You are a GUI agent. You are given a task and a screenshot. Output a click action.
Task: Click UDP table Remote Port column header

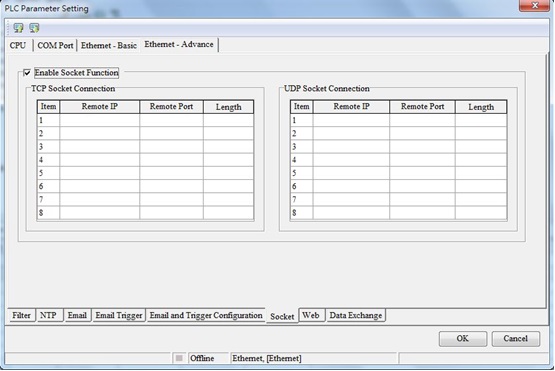point(423,107)
